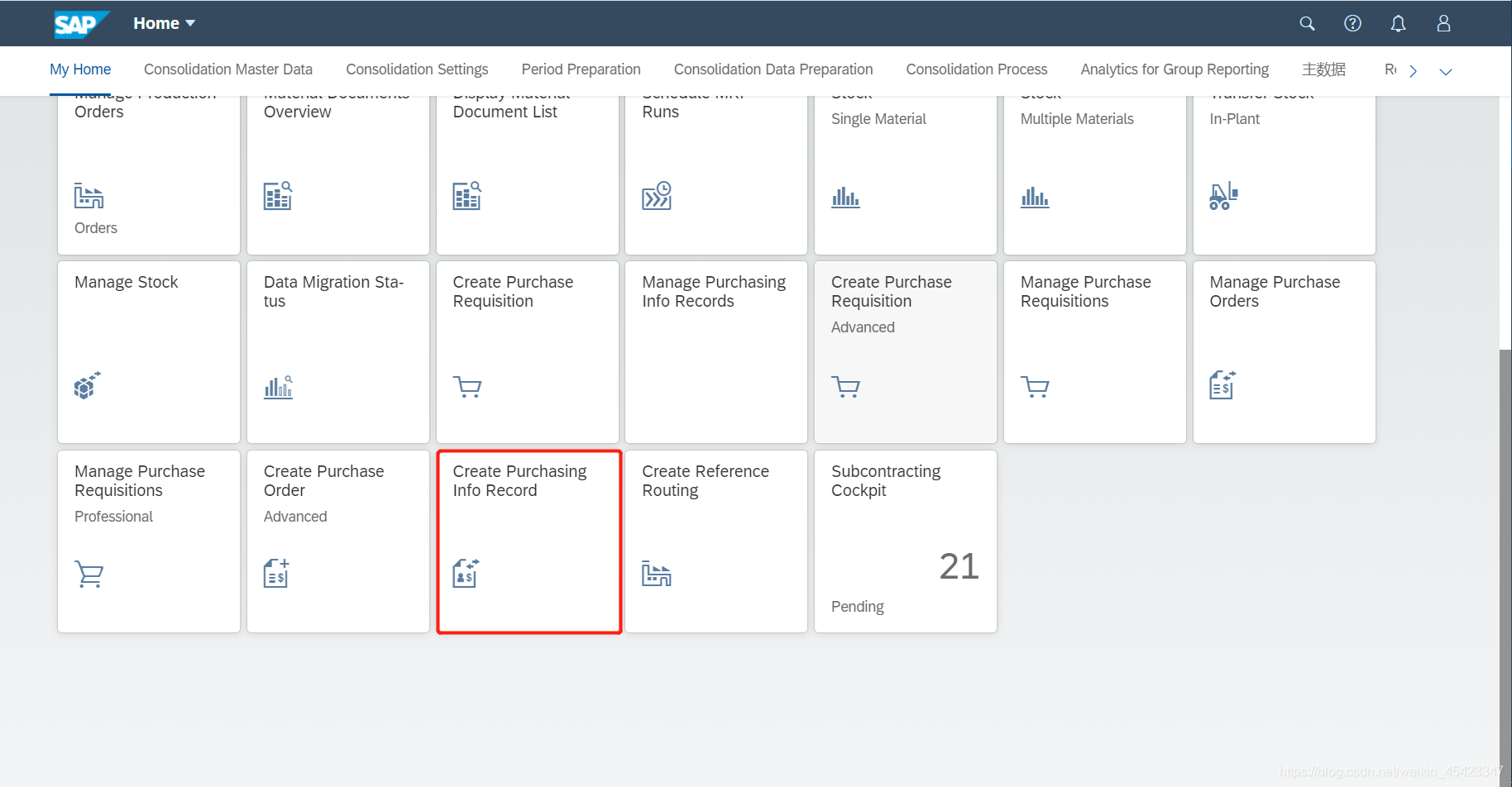This screenshot has height=787, width=1512.
Task: Switch to Consolidation Master Data tab
Action: (x=228, y=69)
